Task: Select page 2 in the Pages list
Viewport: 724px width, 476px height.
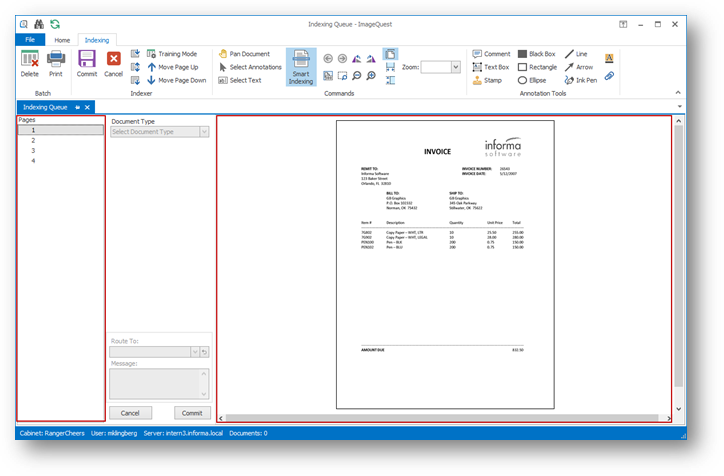Action: coord(60,140)
